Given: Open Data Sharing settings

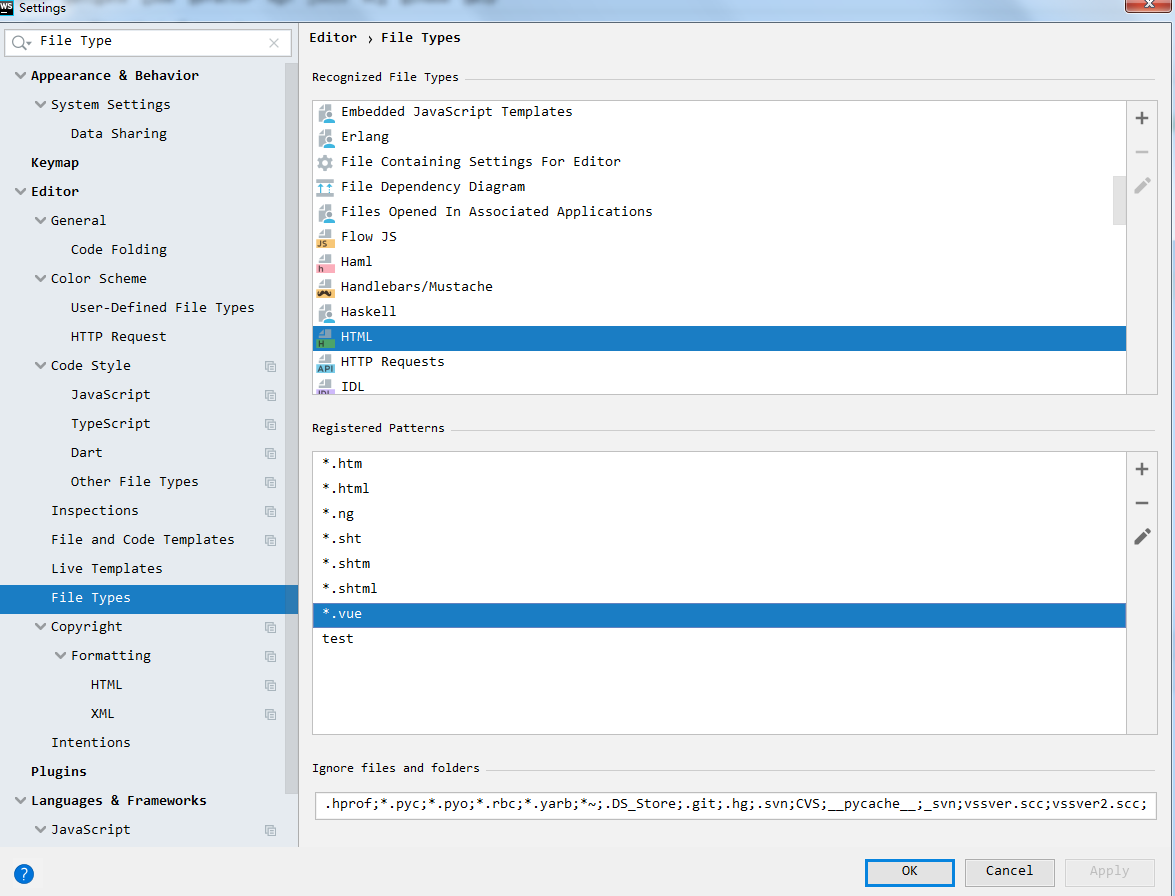Looking at the screenshot, I should pyautogui.click(x=118, y=133).
